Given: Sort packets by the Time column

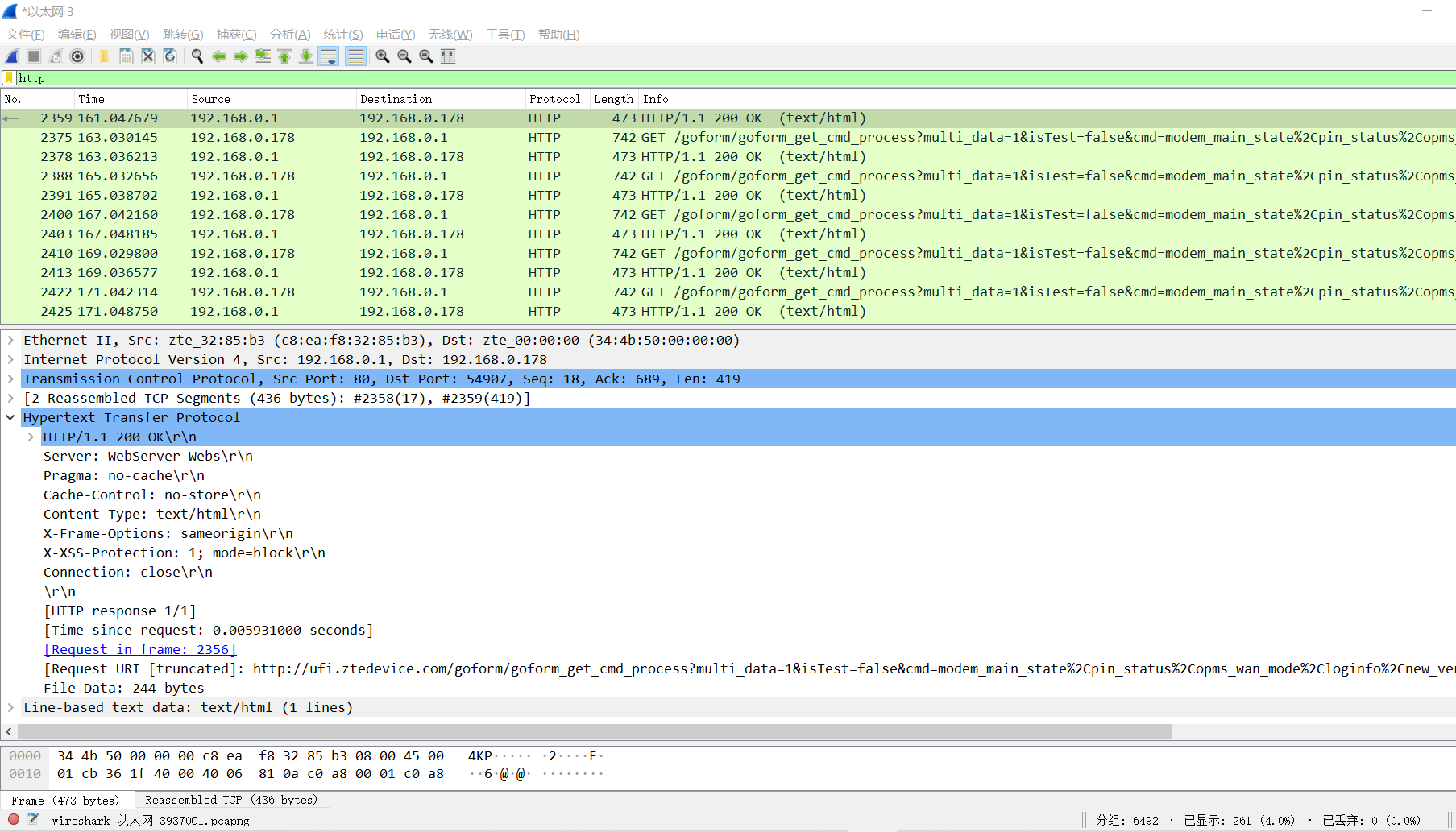Looking at the screenshot, I should [131, 99].
